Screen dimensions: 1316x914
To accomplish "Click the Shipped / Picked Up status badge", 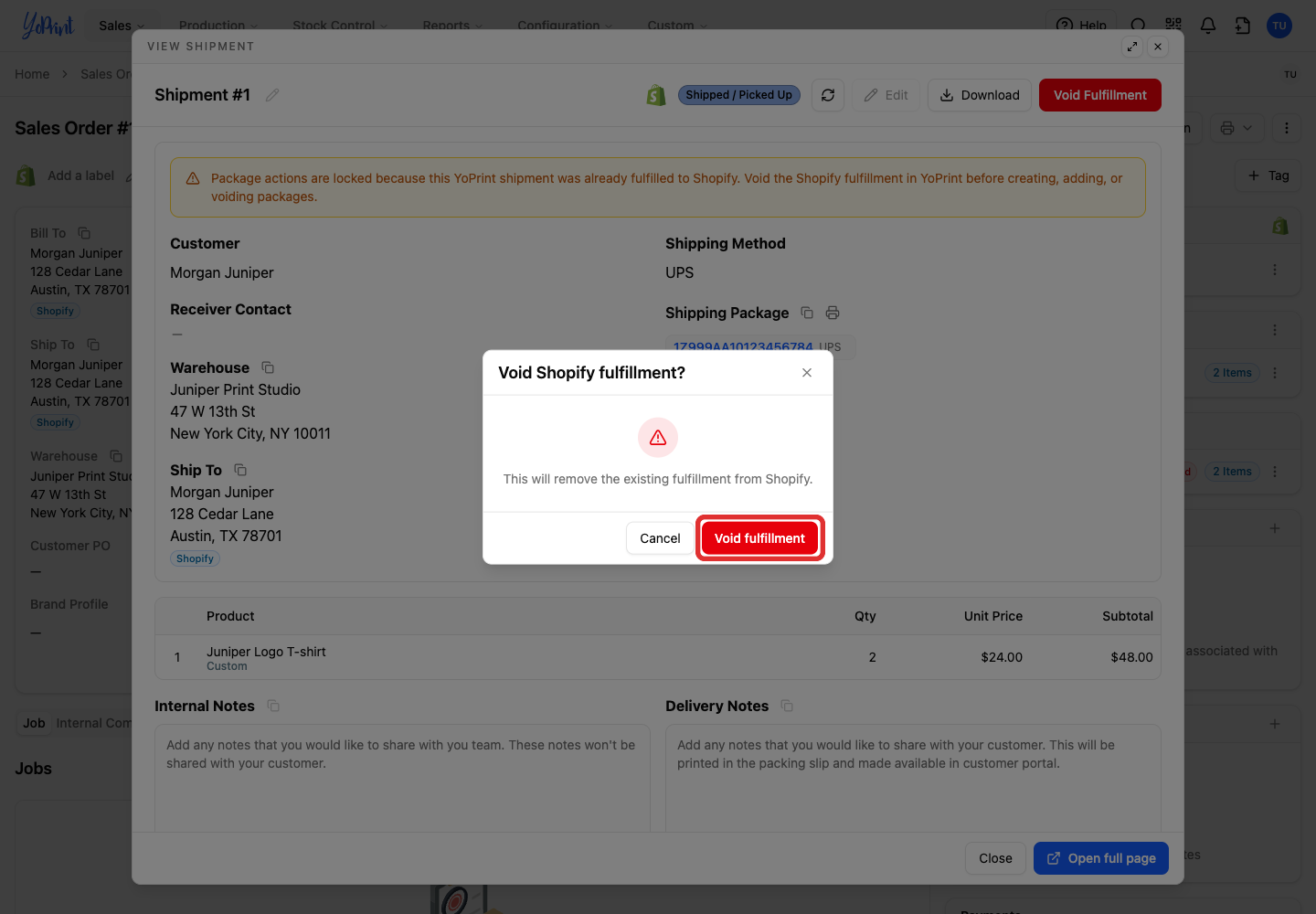I will click(x=739, y=95).
